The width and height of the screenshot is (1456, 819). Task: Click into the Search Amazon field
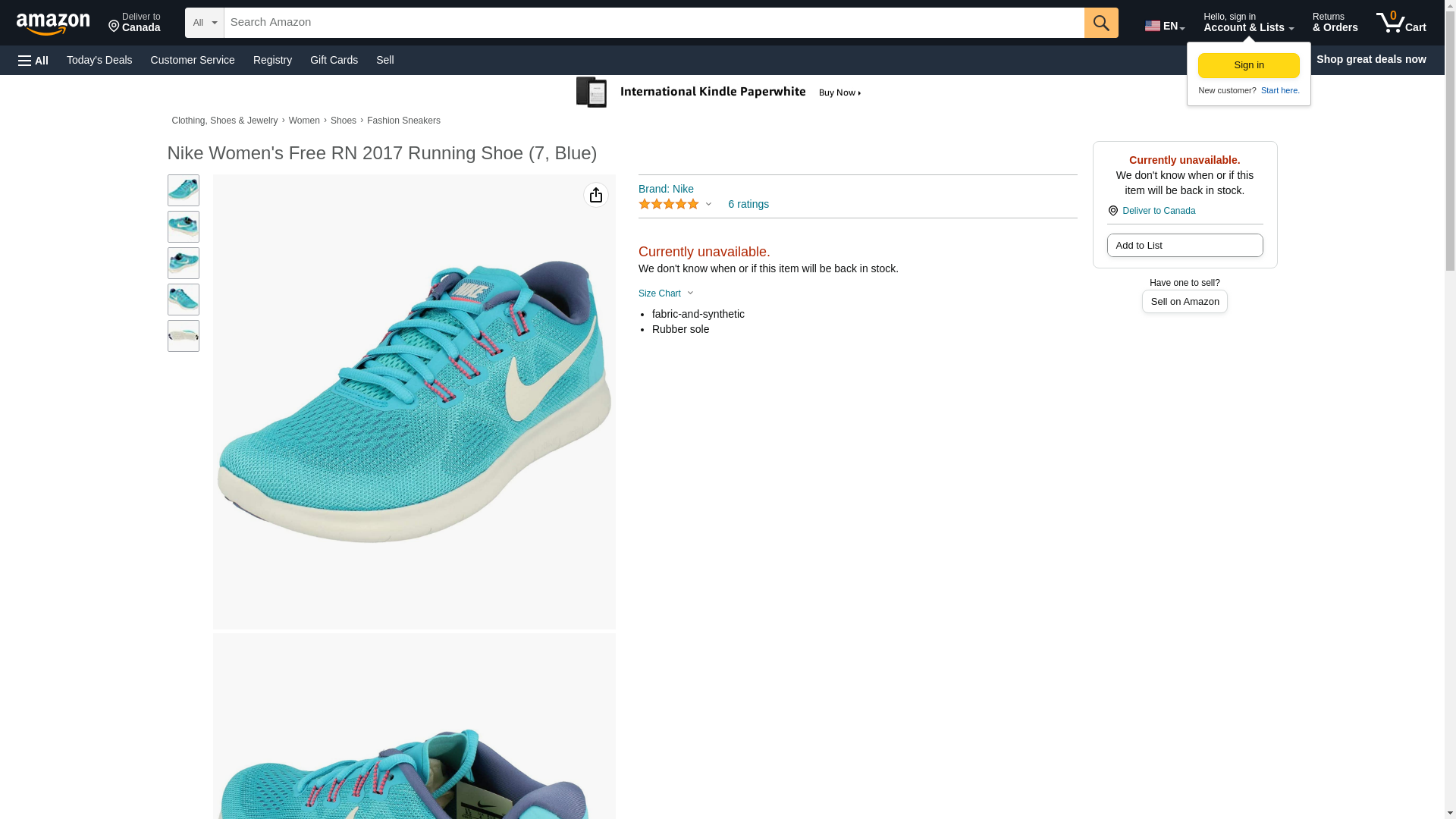click(653, 23)
